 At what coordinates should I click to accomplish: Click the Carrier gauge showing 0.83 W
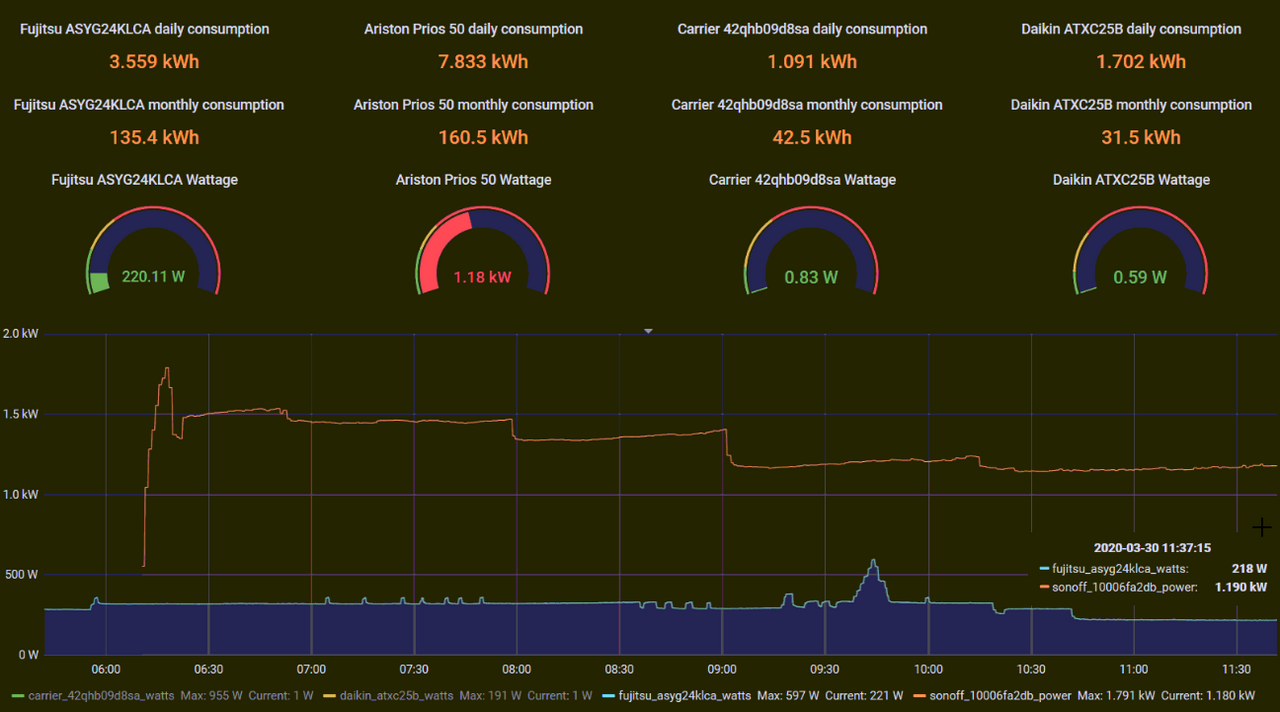click(811, 251)
